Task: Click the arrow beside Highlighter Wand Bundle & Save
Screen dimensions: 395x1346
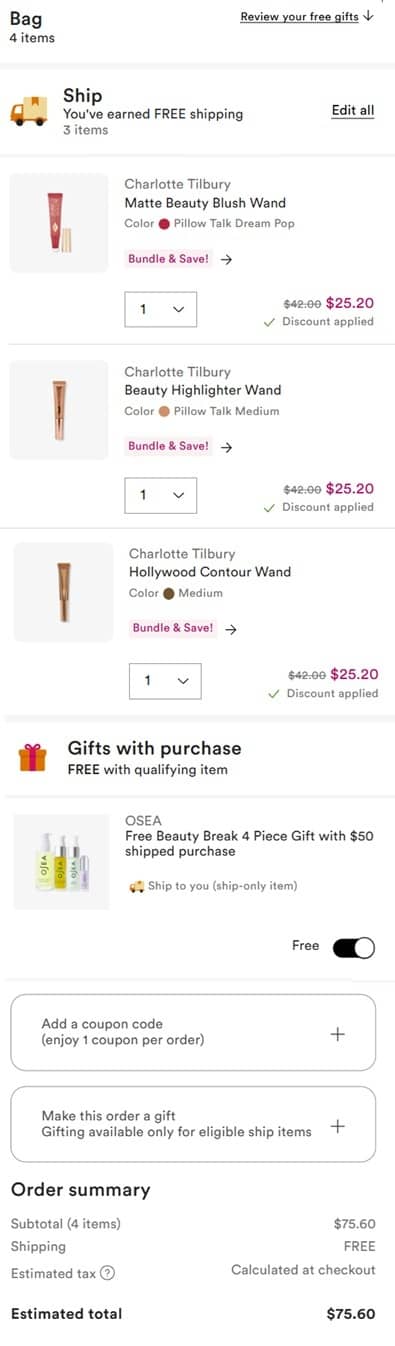Action: pos(227,447)
